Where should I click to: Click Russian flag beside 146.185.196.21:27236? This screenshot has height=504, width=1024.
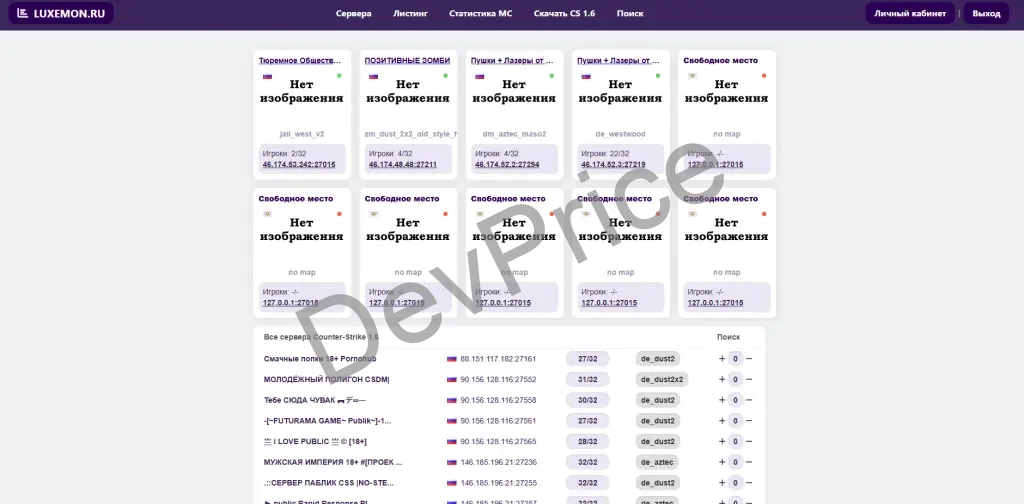point(451,462)
